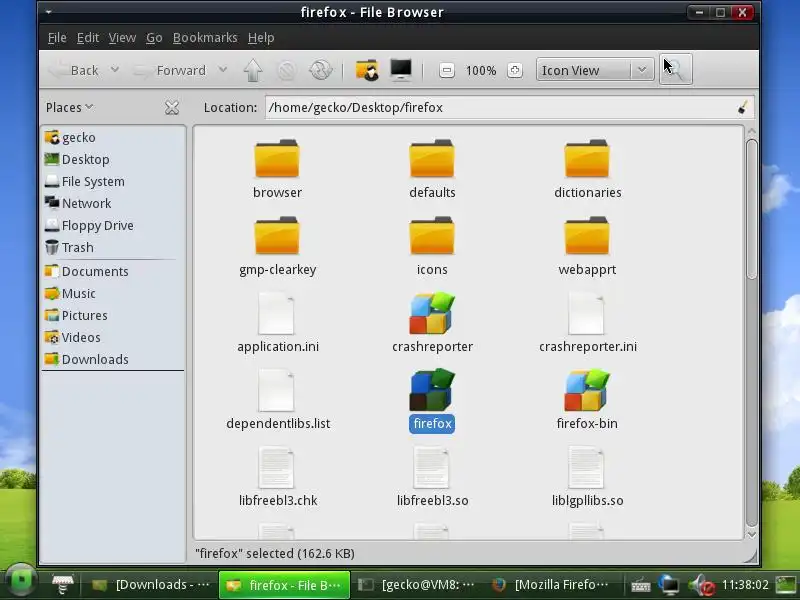
Task: Select the browser folder icon
Action: (277, 159)
